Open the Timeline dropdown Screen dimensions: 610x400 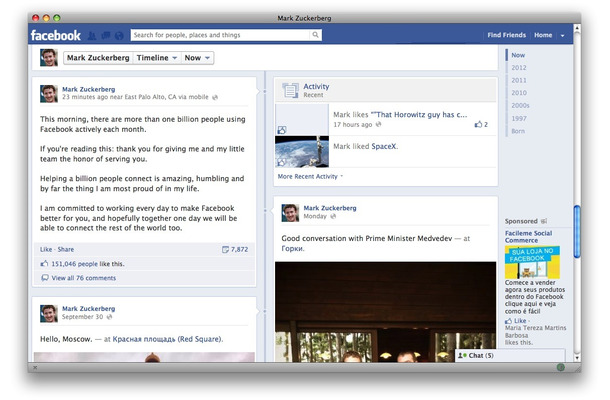point(157,58)
